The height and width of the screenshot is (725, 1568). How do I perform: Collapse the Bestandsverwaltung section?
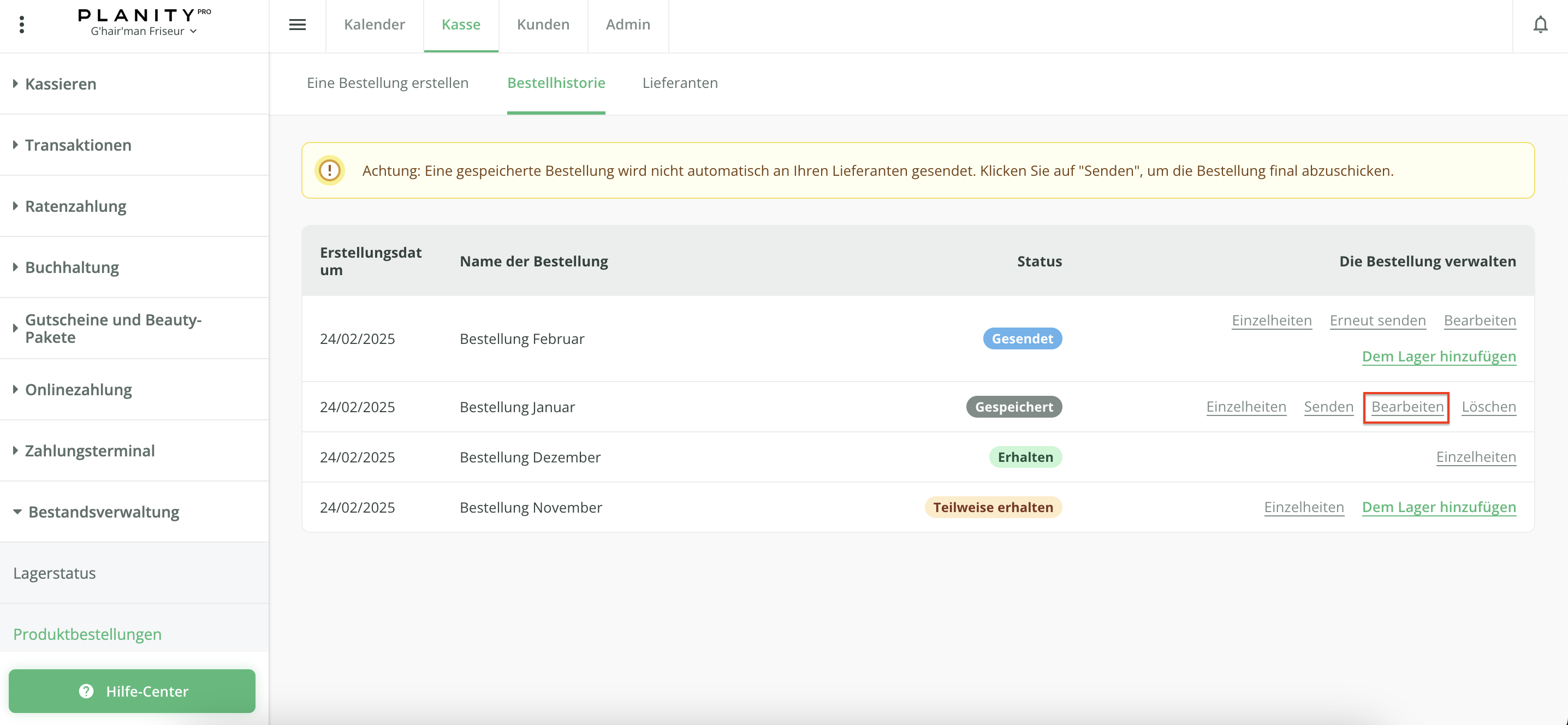[103, 512]
